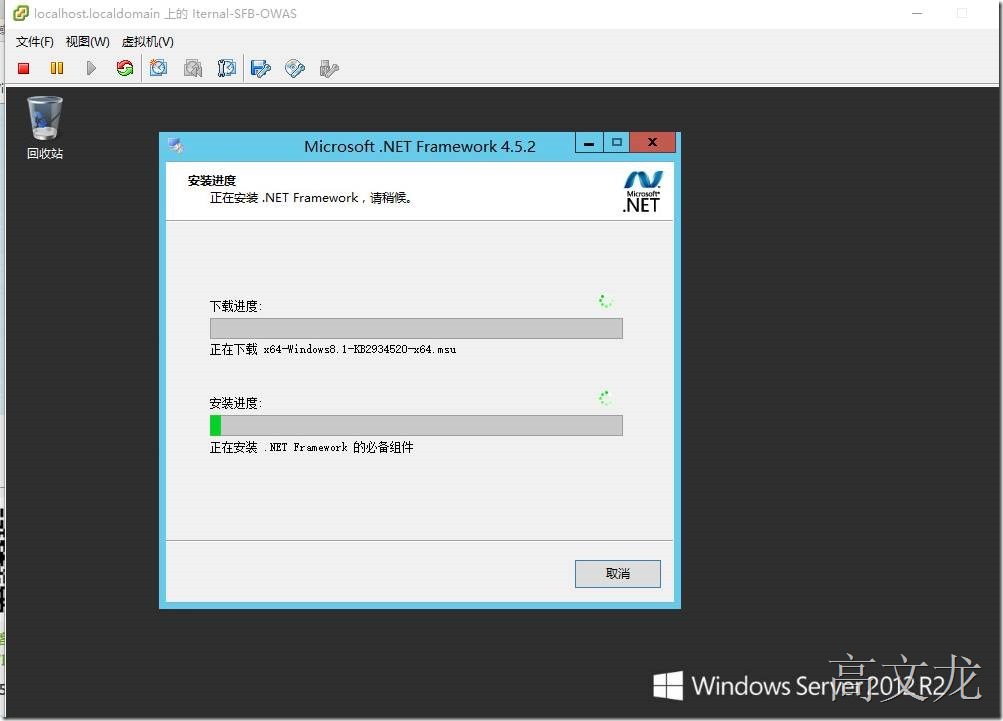The height and width of the screenshot is (721, 1003).
Task: Minimize the vSphere console window
Action: [x=917, y=13]
